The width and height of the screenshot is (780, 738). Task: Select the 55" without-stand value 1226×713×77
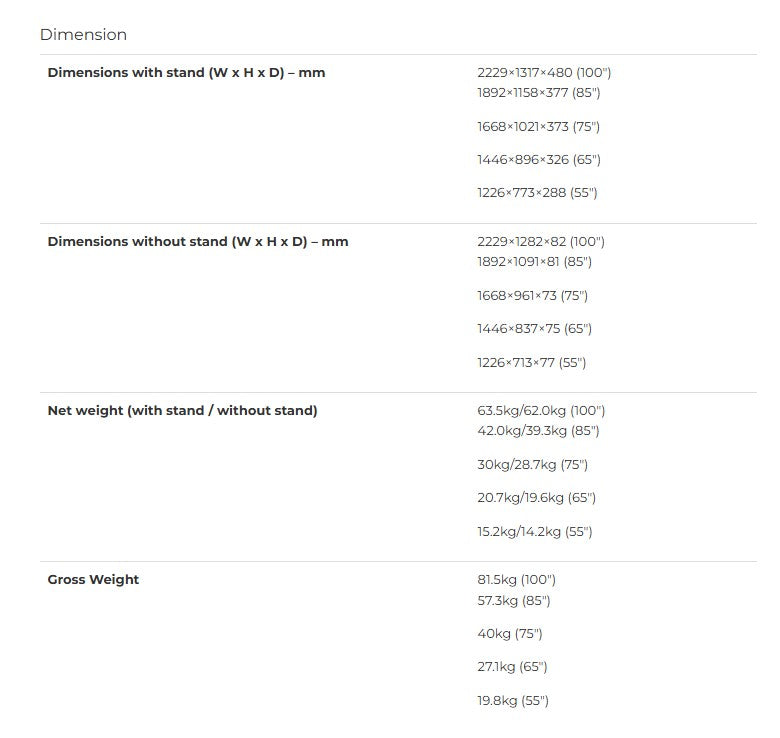pyautogui.click(x=531, y=363)
